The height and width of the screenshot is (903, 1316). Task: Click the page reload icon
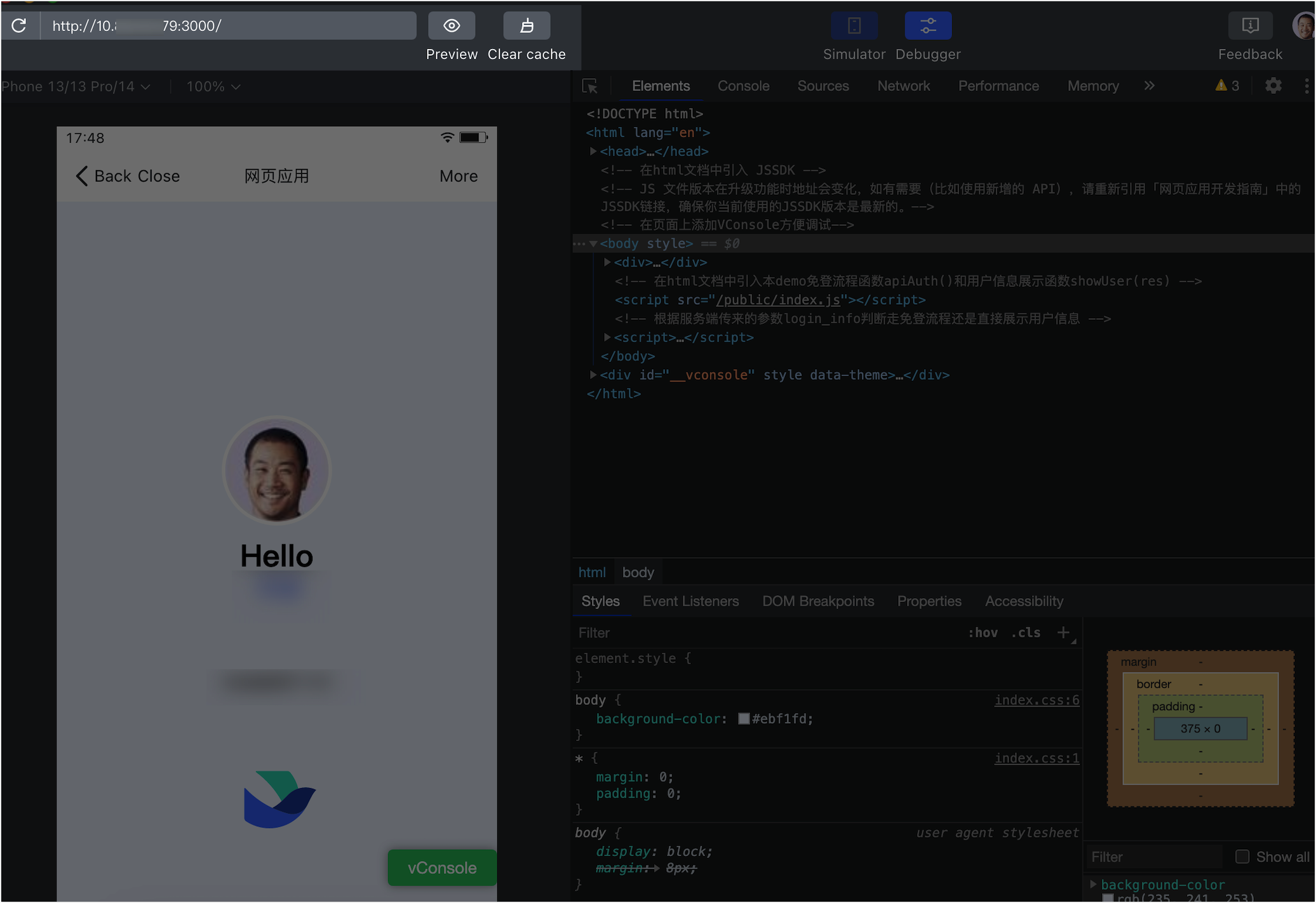(19, 25)
